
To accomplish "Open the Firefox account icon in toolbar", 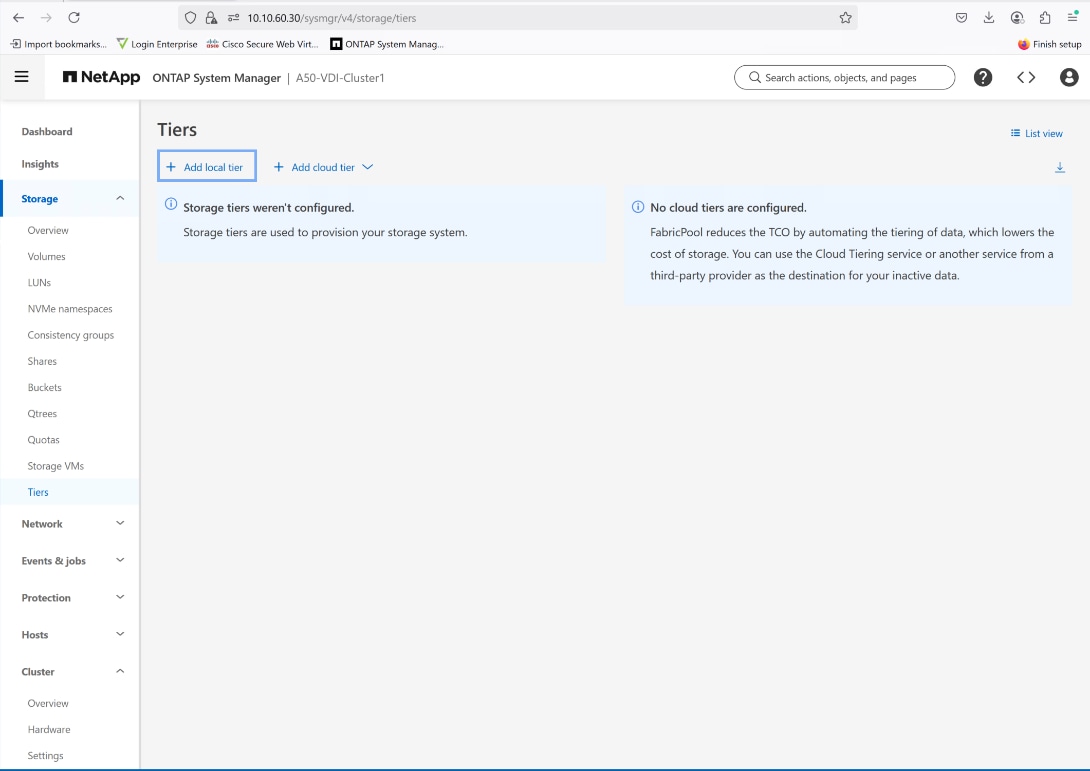I will pos(1017,18).
